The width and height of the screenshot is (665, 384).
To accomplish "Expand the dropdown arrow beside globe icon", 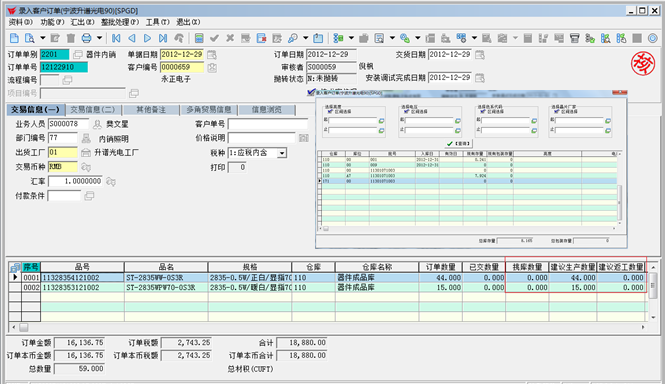I will coord(418,38).
